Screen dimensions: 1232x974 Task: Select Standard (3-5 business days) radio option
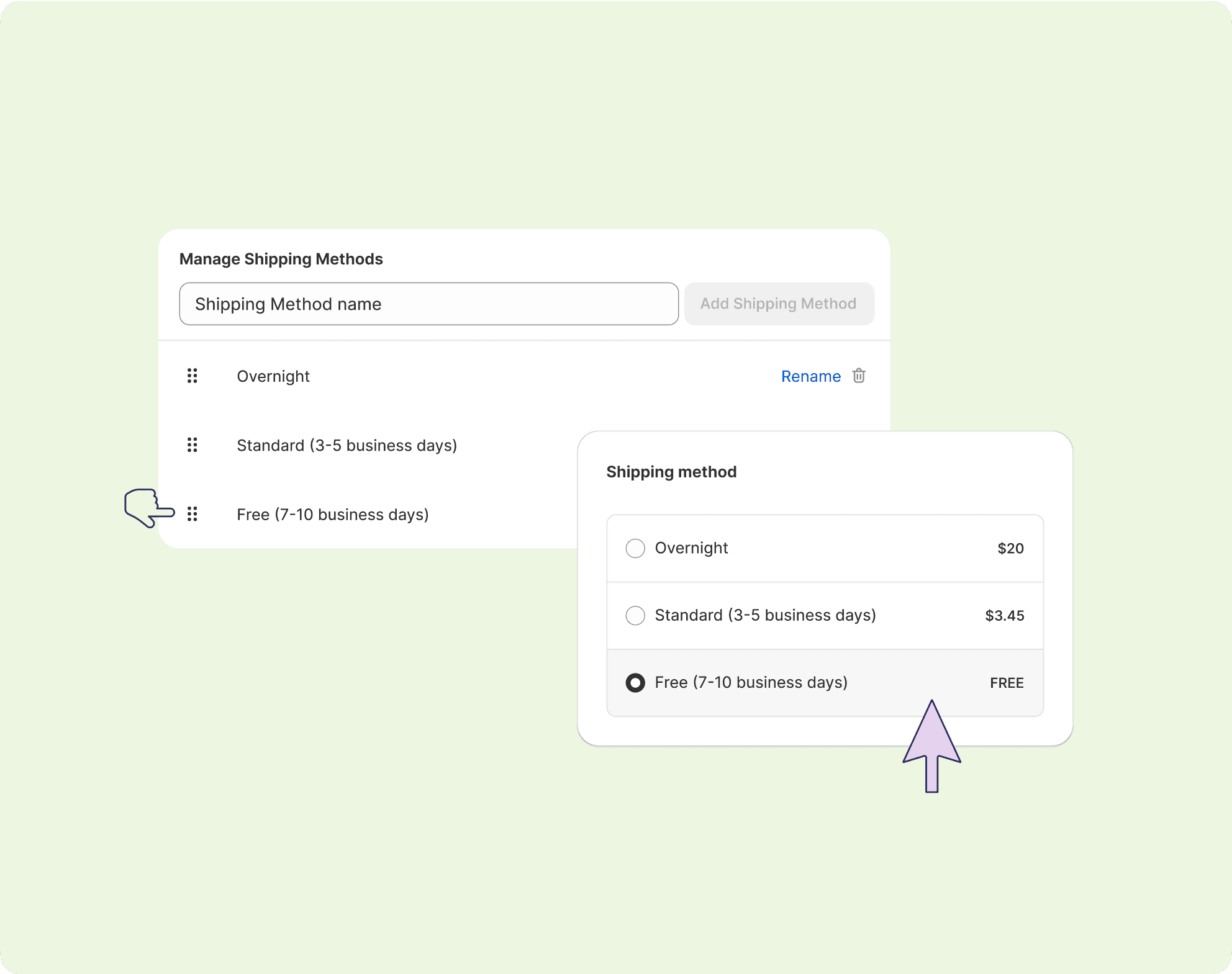[x=635, y=615]
